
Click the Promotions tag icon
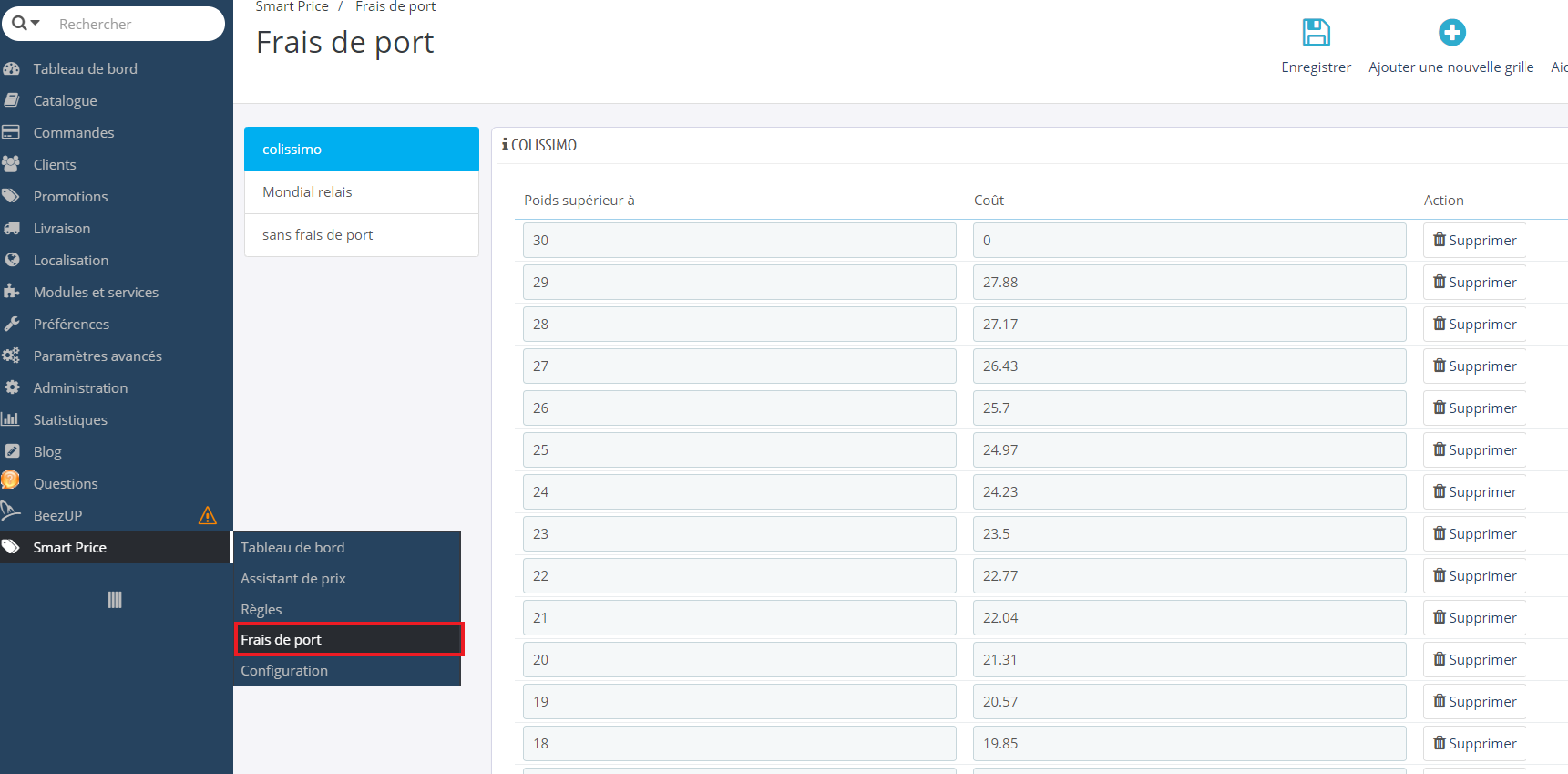click(x=12, y=196)
